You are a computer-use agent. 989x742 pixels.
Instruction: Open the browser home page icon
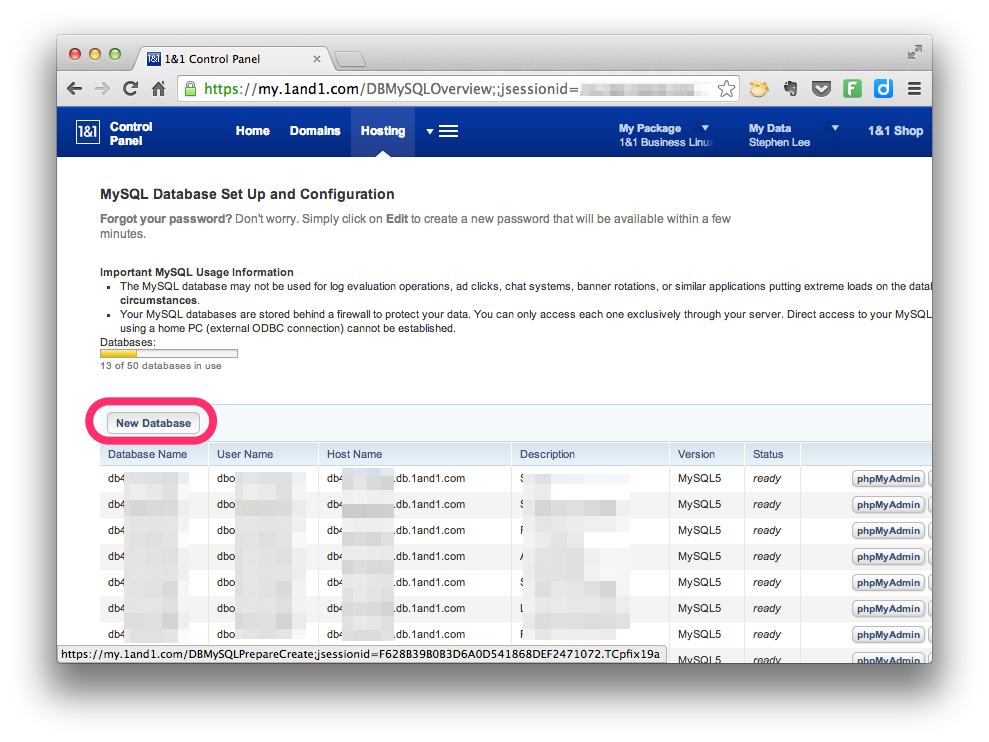[158, 89]
